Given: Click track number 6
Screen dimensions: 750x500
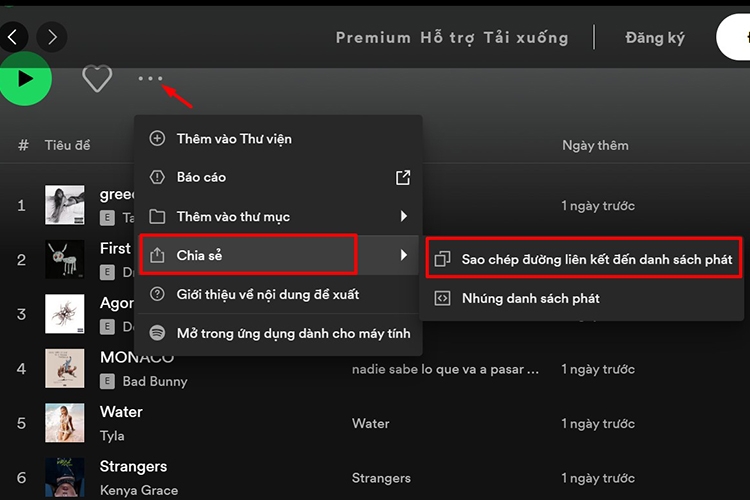Looking at the screenshot, I should click(x=21, y=478).
